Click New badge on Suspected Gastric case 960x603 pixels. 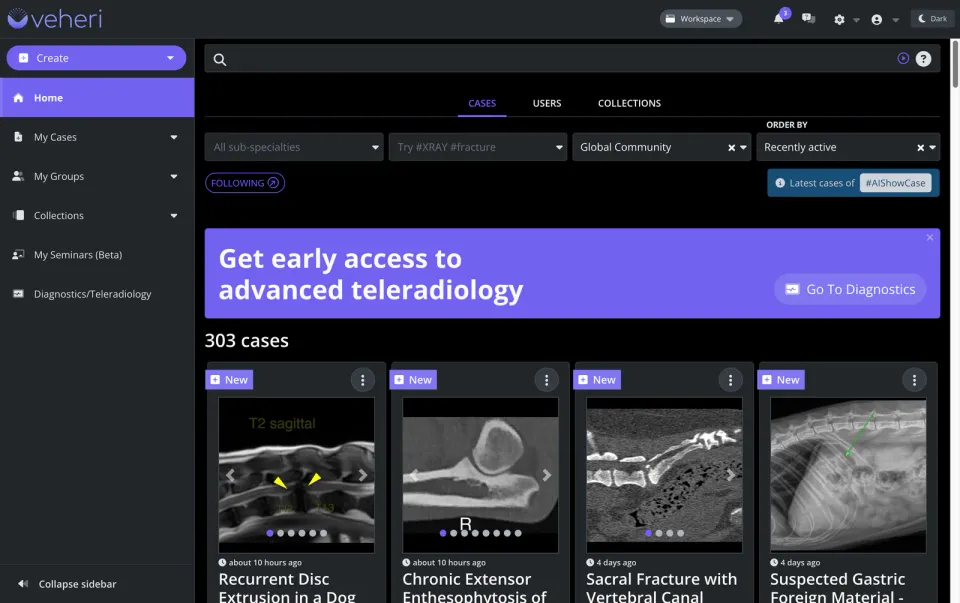(781, 380)
